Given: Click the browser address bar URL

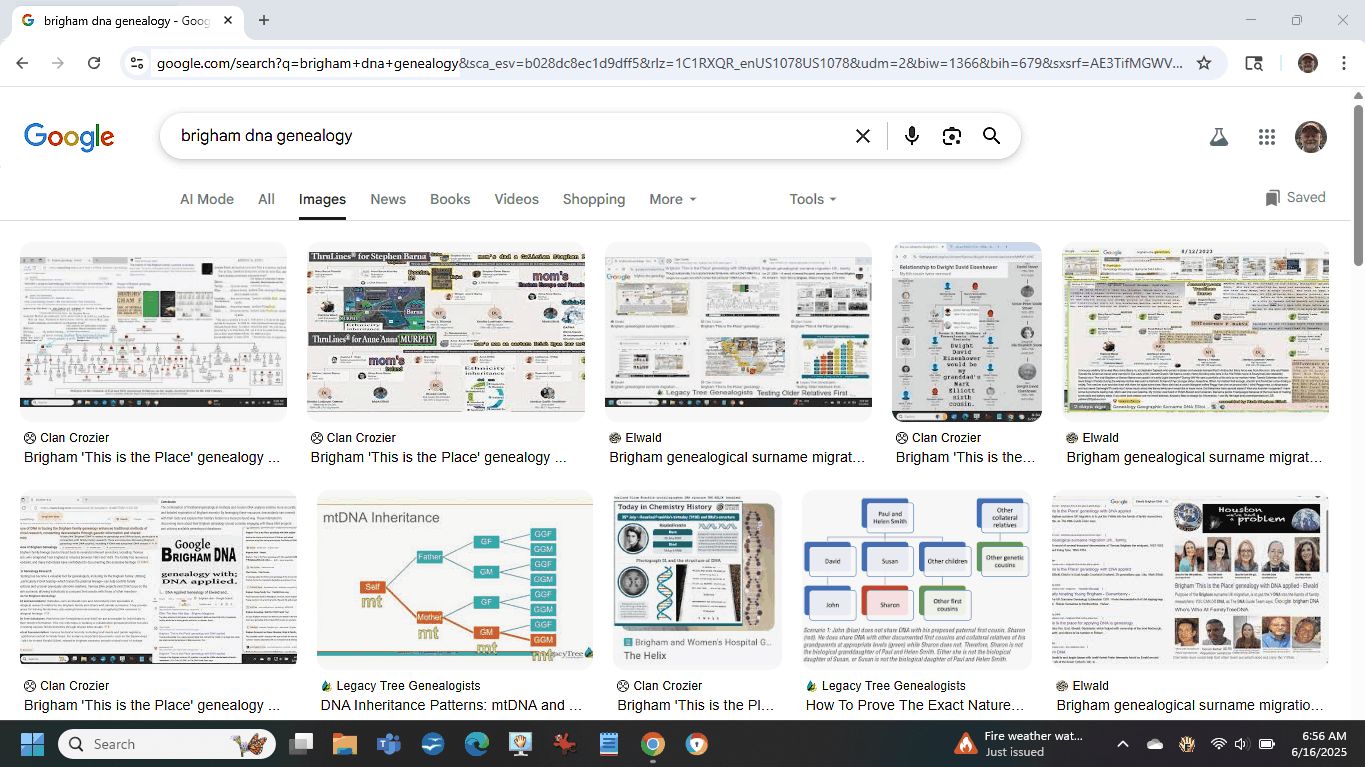Looking at the screenshot, I should 670,63.
